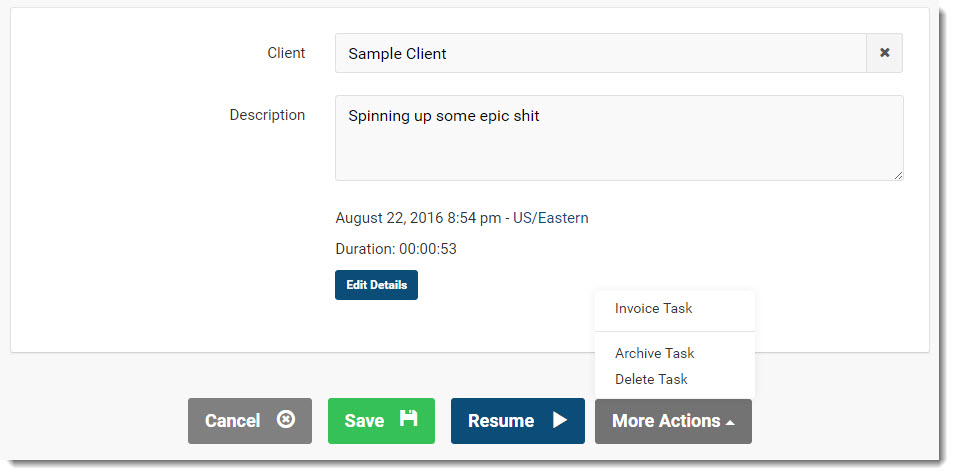Click the Description field label
Image resolution: width=954 pixels, height=475 pixels.
click(x=267, y=115)
